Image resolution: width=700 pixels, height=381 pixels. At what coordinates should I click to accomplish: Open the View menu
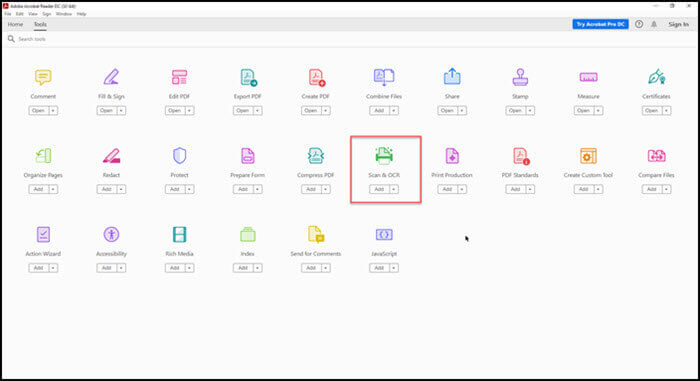(x=33, y=14)
